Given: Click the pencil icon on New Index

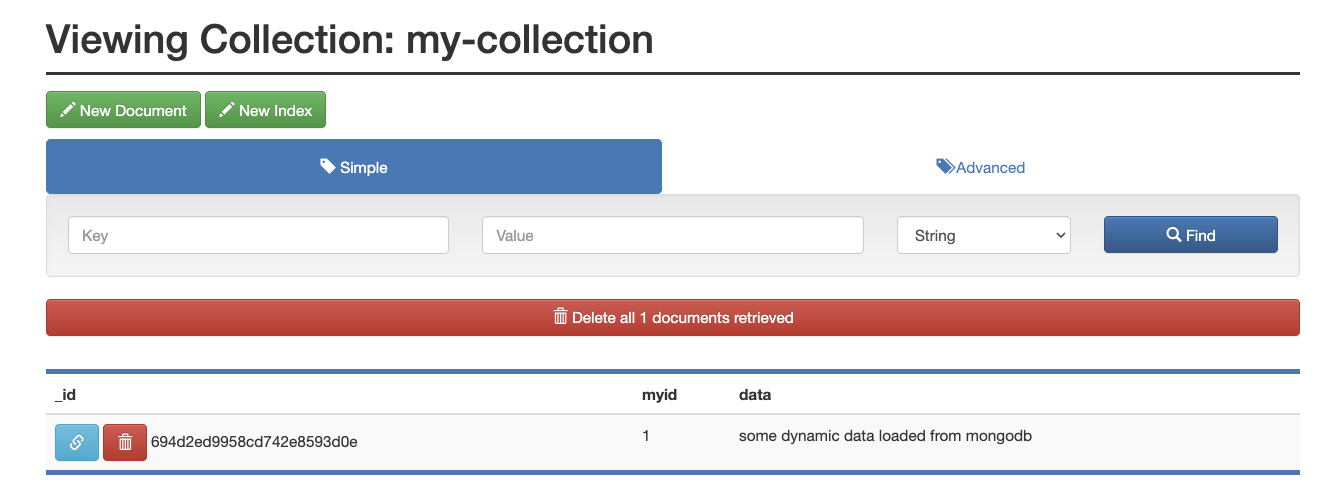Looking at the screenshot, I should click(x=226, y=110).
